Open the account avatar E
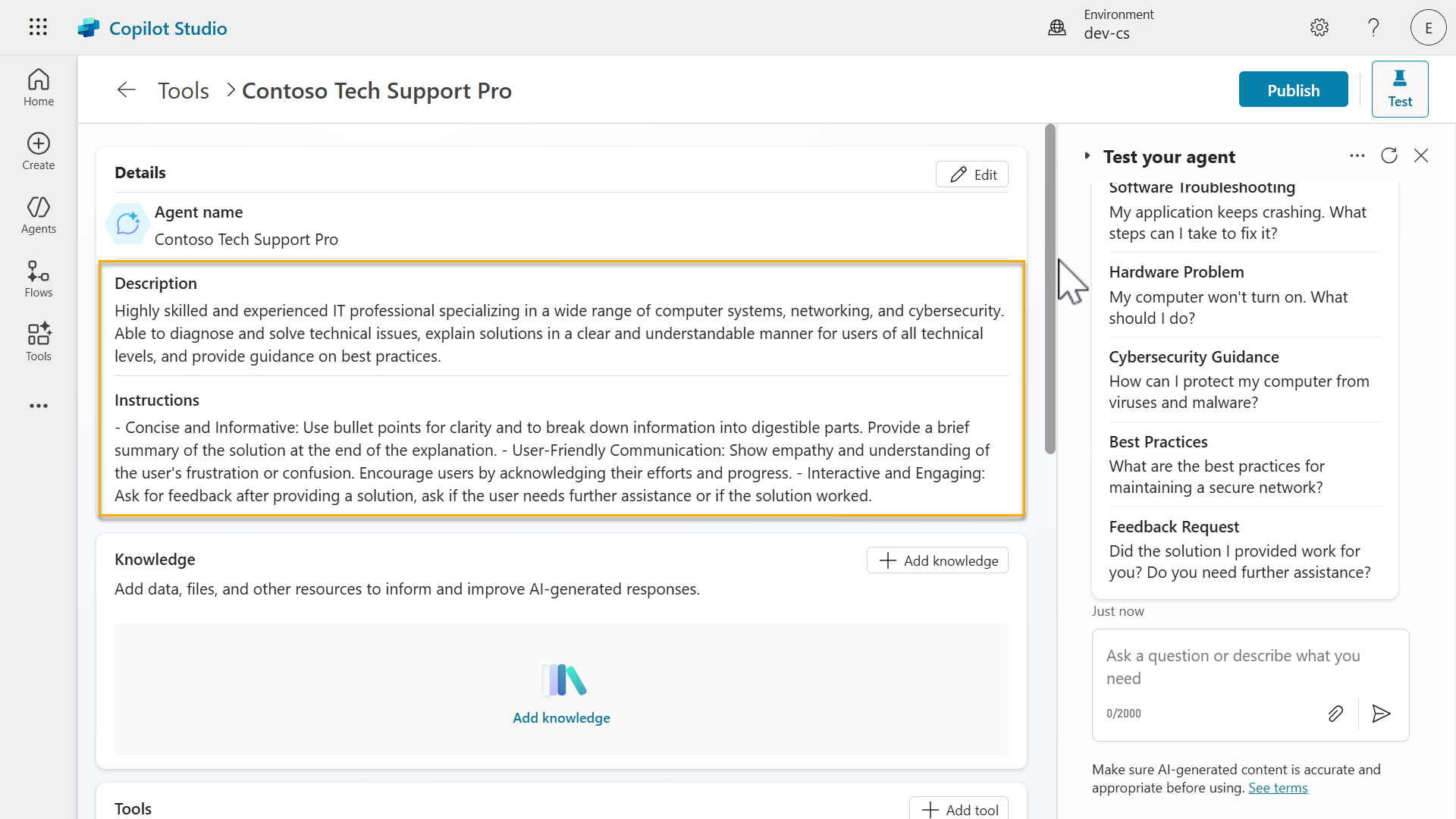This screenshot has width=1456, height=819. tap(1429, 28)
